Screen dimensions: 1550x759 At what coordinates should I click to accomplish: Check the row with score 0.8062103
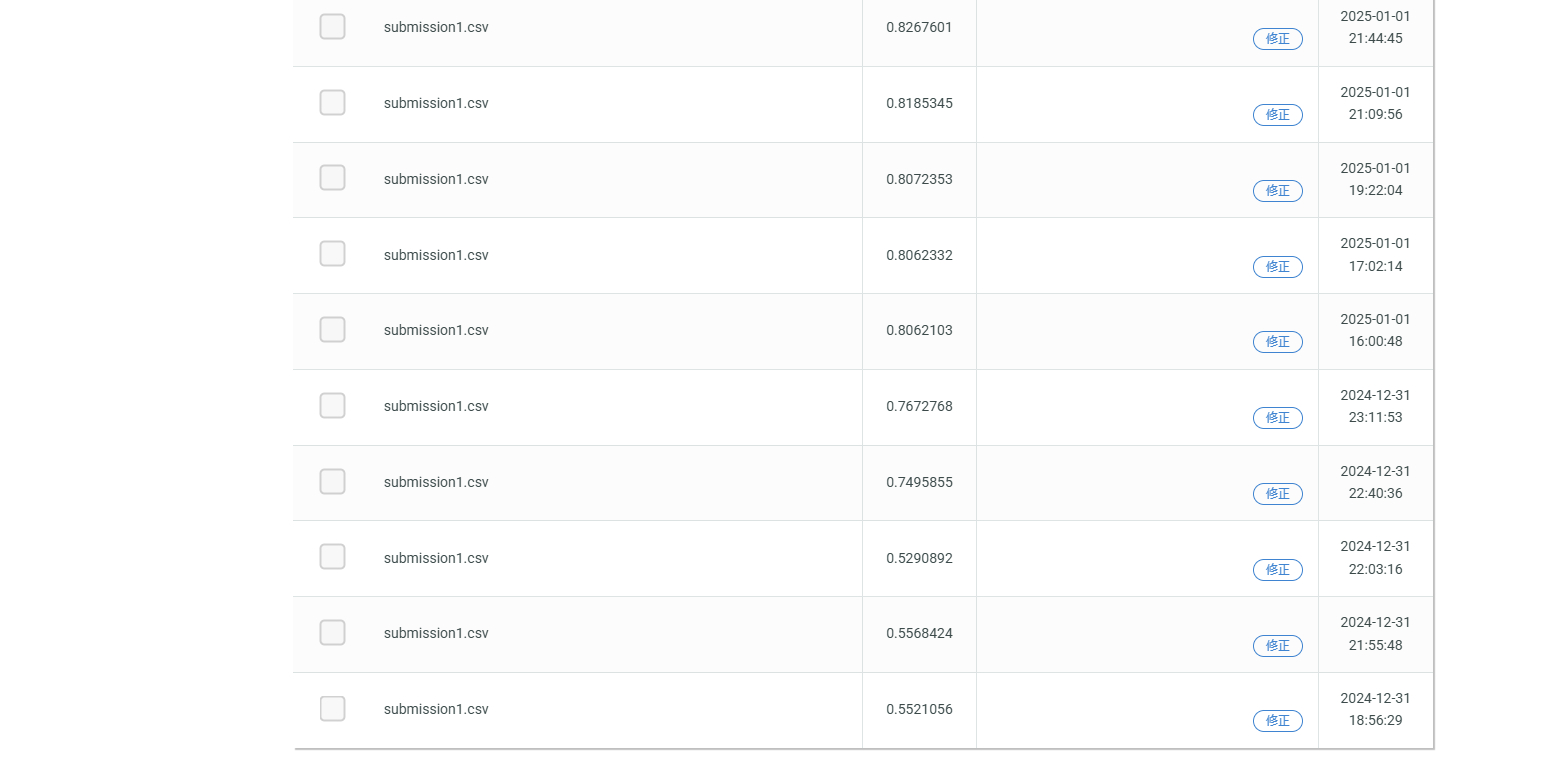(332, 330)
